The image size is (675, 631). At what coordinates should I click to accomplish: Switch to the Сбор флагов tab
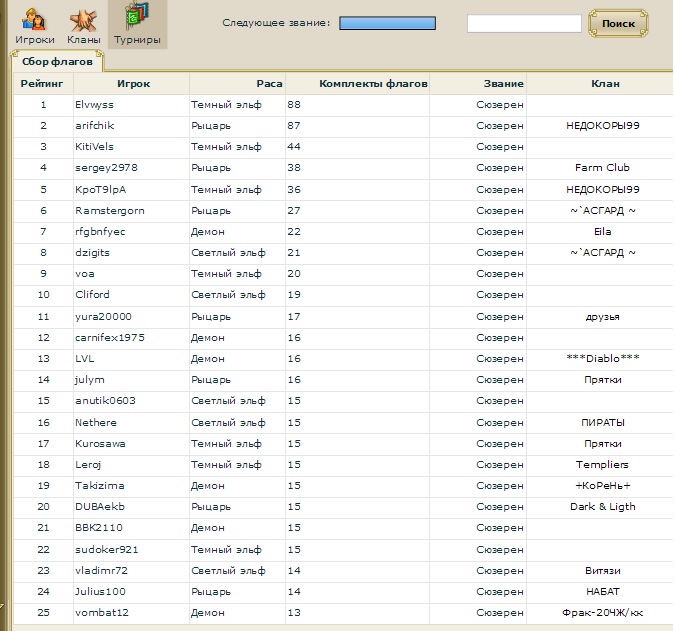58,62
